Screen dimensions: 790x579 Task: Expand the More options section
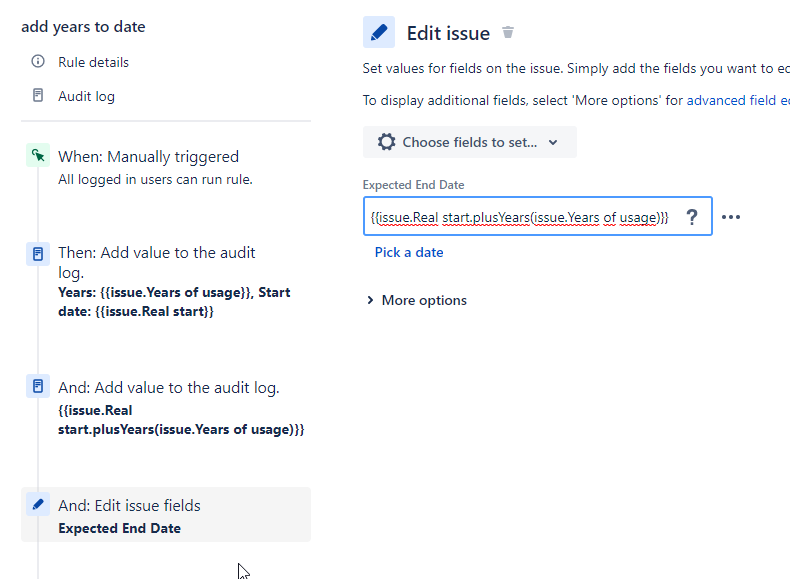[418, 300]
